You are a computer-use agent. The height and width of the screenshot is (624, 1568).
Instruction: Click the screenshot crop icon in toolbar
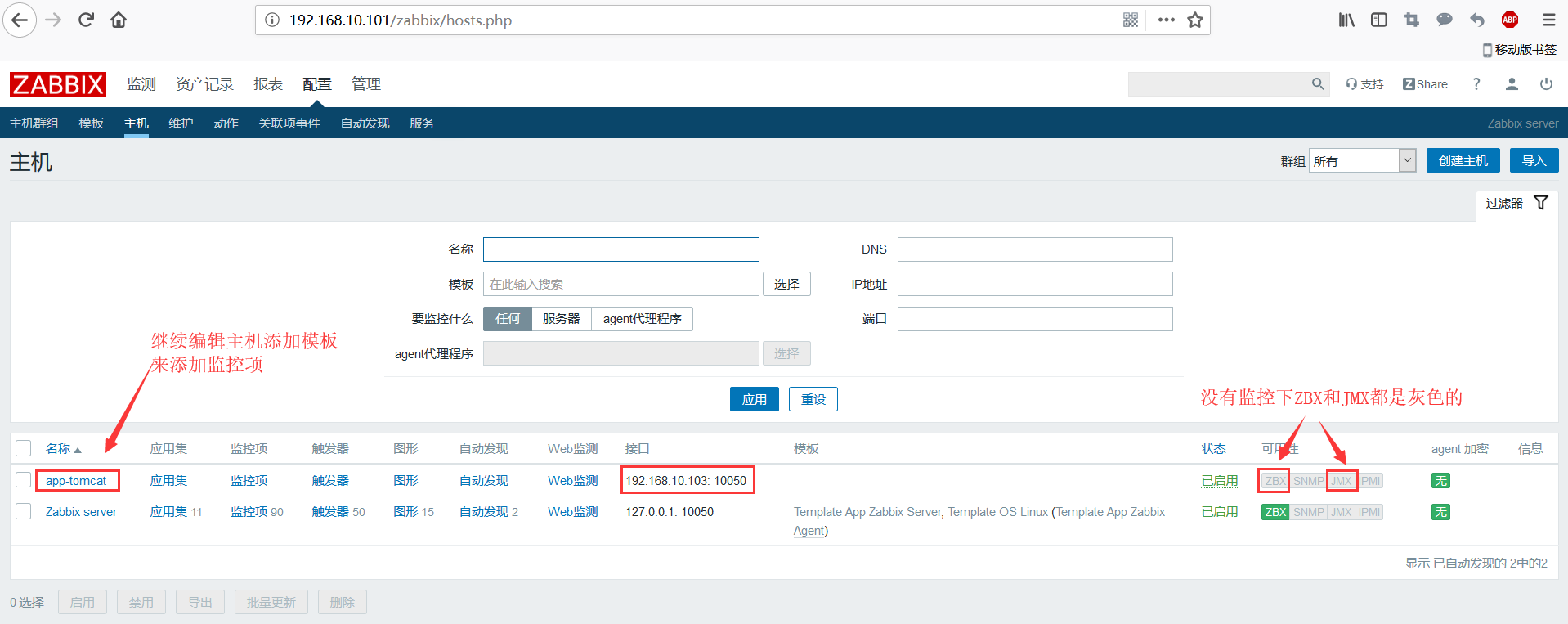pyautogui.click(x=1412, y=20)
